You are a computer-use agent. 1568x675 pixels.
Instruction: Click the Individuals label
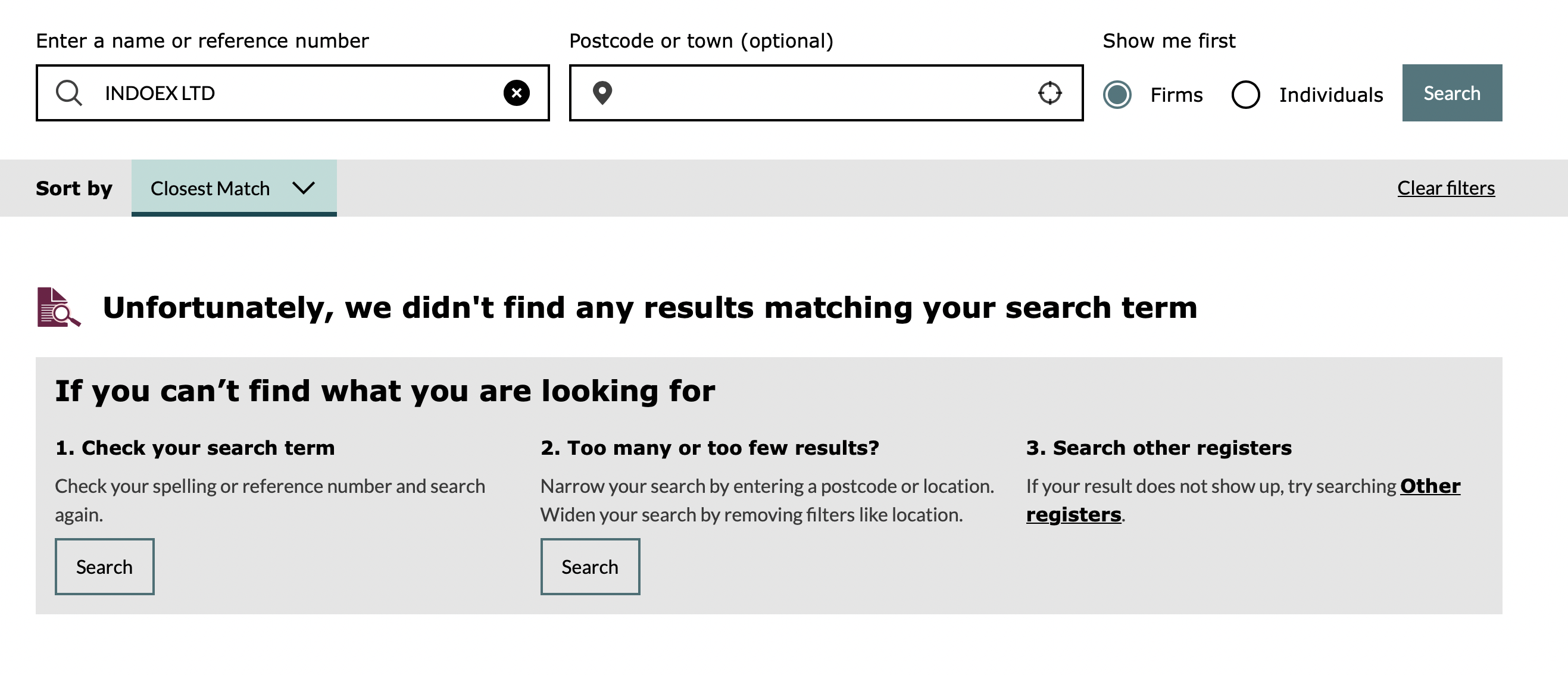pyautogui.click(x=1330, y=94)
